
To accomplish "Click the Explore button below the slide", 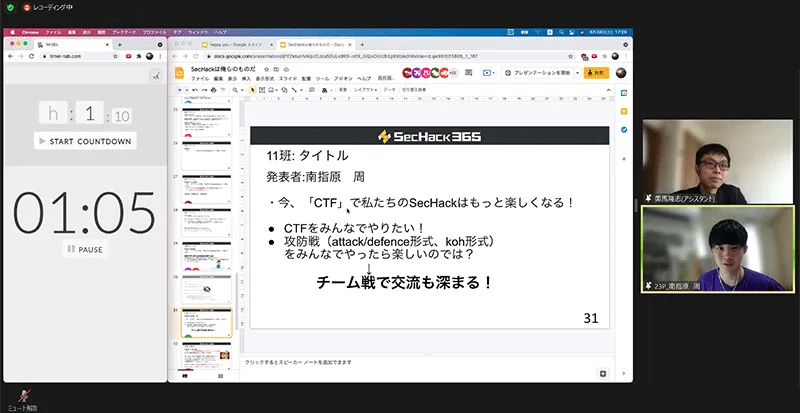I will pos(603,374).
